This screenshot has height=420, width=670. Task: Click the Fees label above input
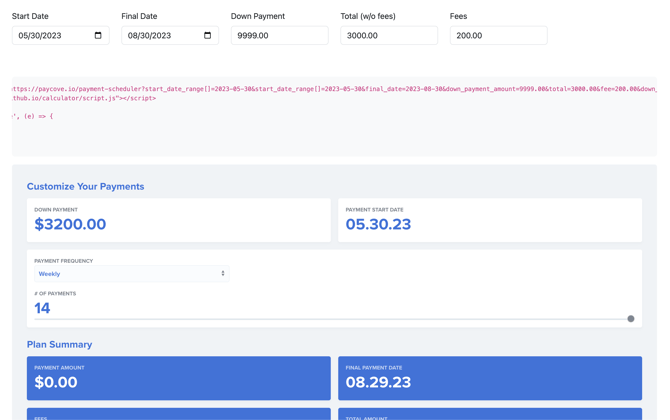458,16
